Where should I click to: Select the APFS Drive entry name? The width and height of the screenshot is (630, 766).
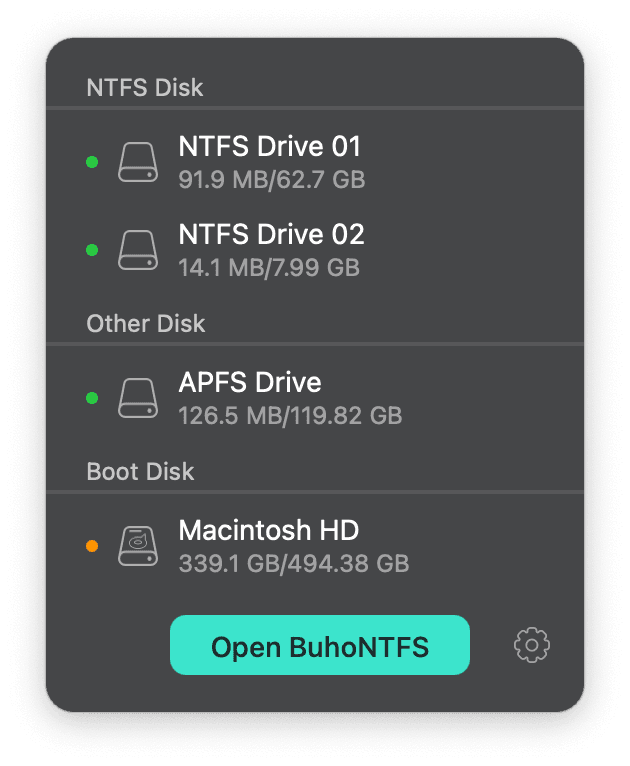pos(250,383)
